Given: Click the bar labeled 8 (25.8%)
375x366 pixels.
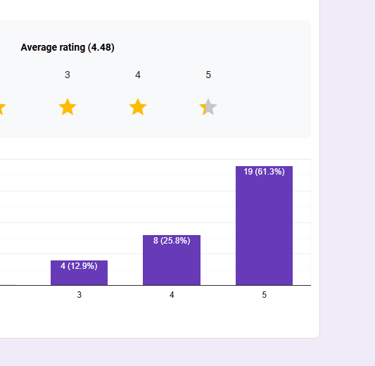Looking at the screenshot, I should (x=172, y=260).
